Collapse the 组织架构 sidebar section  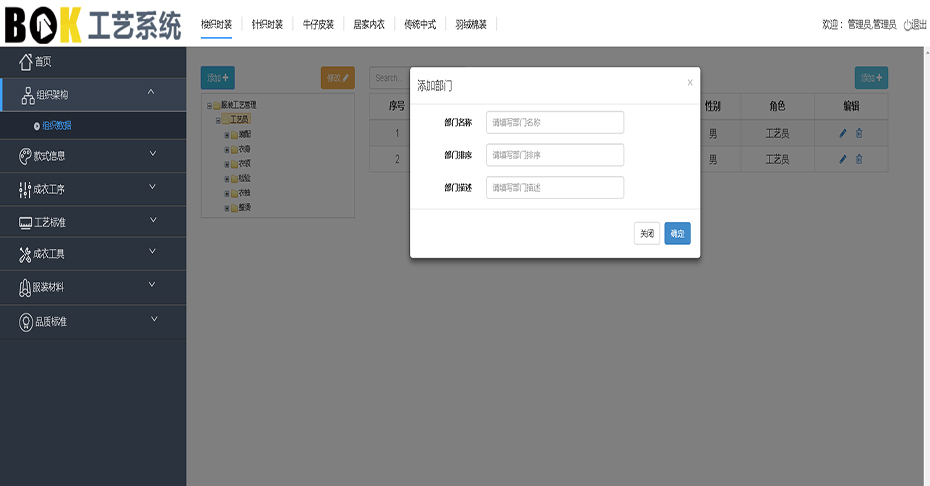(151, 94)
